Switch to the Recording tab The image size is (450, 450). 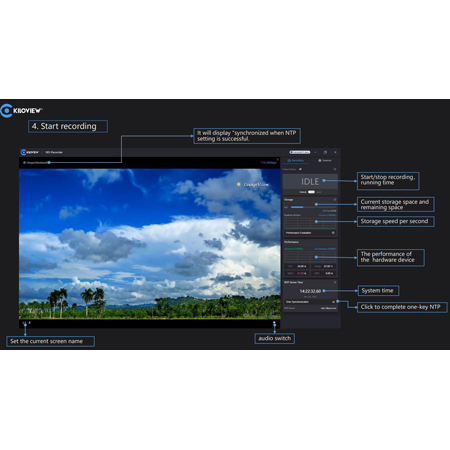point(296,161)
